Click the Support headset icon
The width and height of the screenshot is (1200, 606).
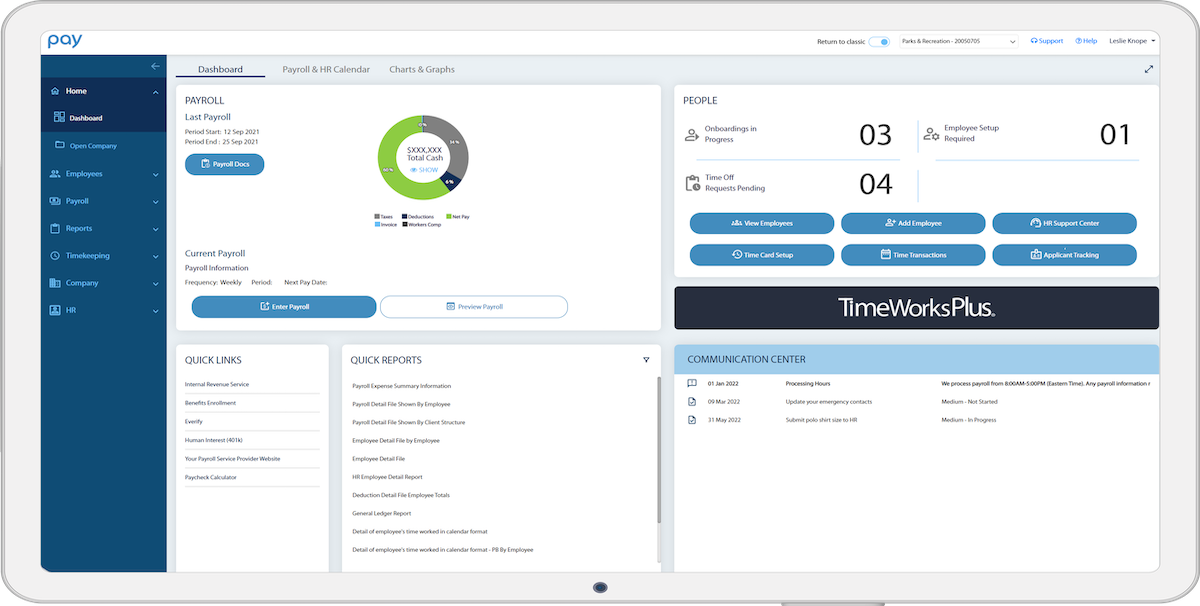[x=1034, y=41]
